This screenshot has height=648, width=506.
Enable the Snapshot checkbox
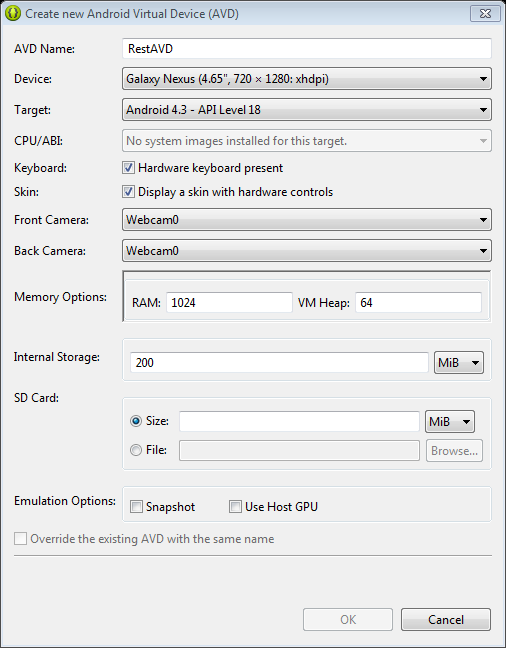tap(136, 507)
